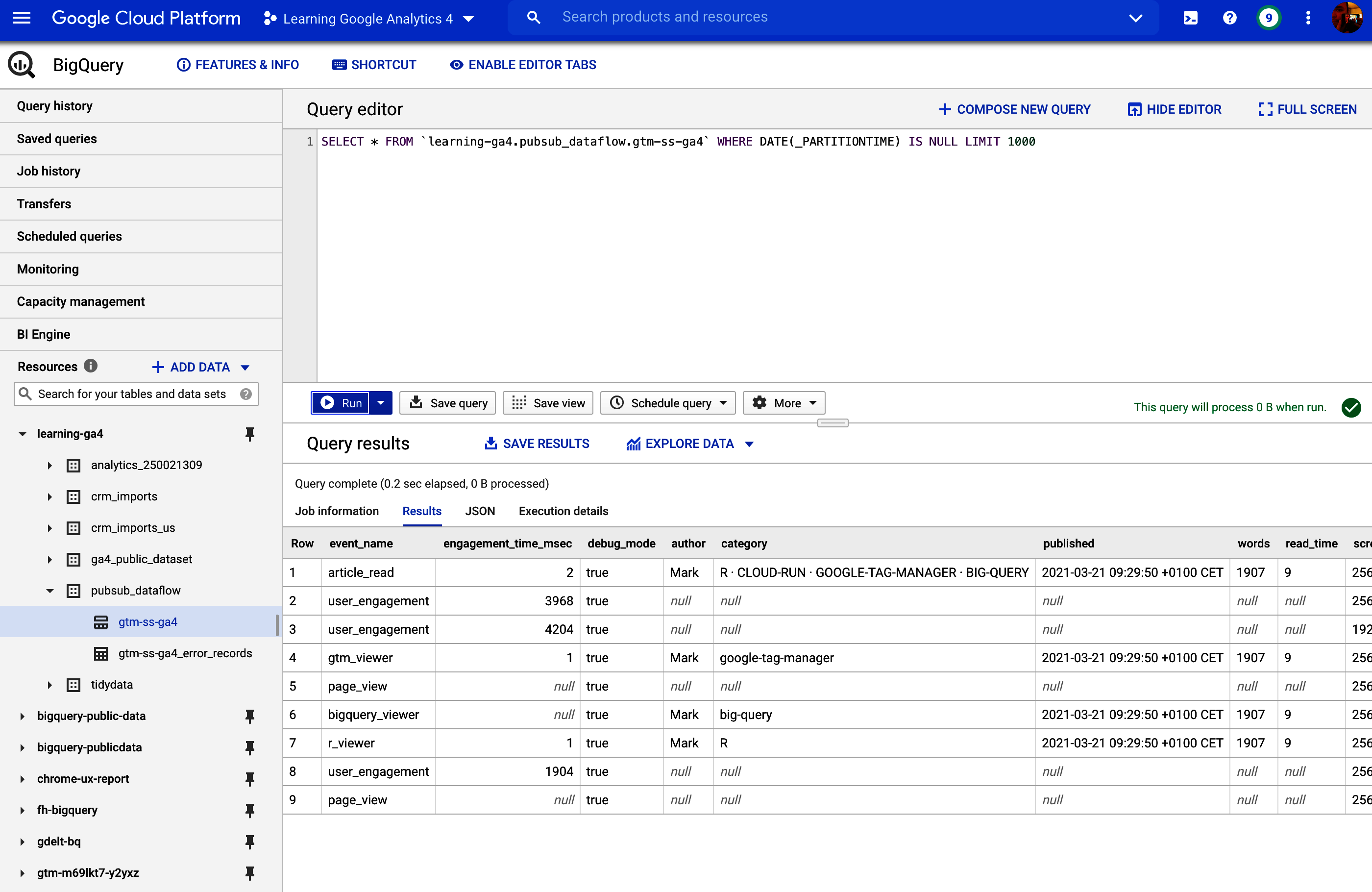Activate Cloud Shell terminal icon
Screen dimensions: 1372x892
1190,18
